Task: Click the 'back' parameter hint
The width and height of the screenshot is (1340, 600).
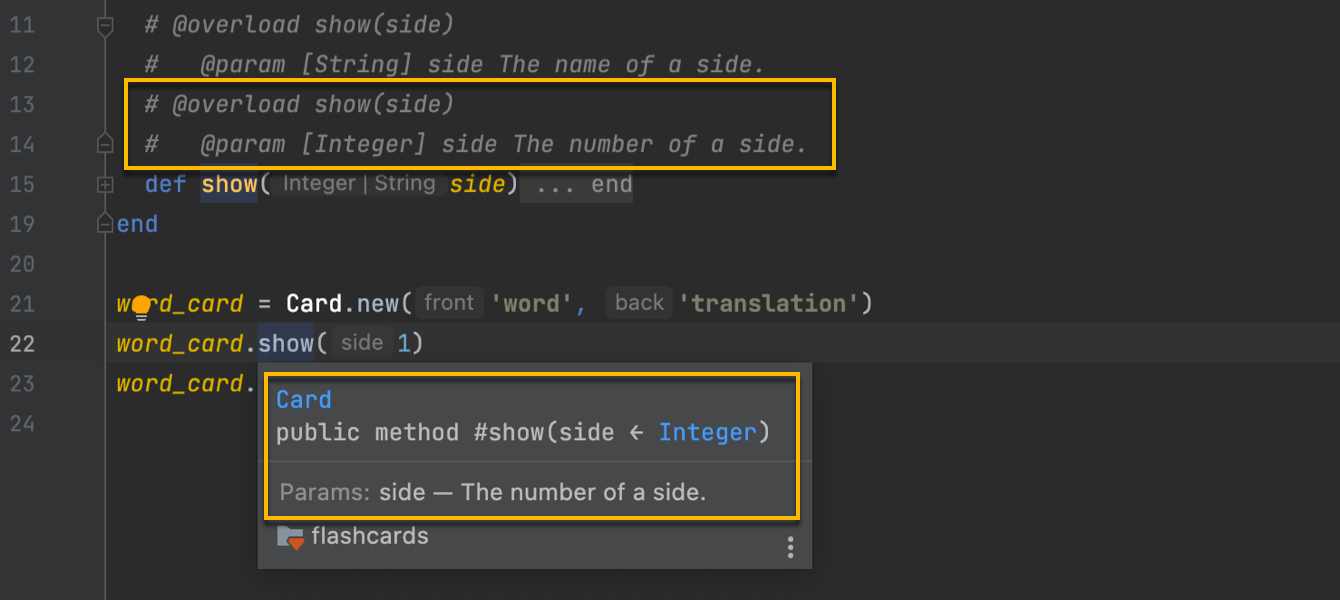Action: point(639,303)
